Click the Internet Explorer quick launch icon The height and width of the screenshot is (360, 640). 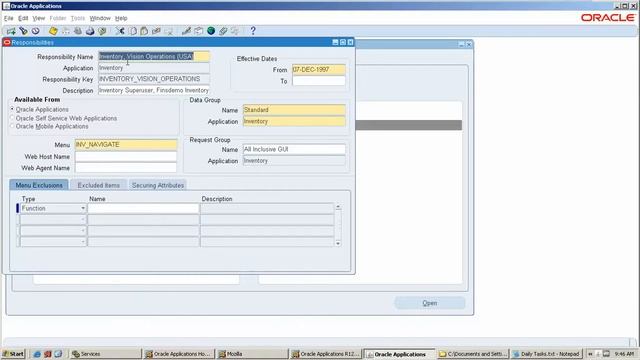click(37, 354)
